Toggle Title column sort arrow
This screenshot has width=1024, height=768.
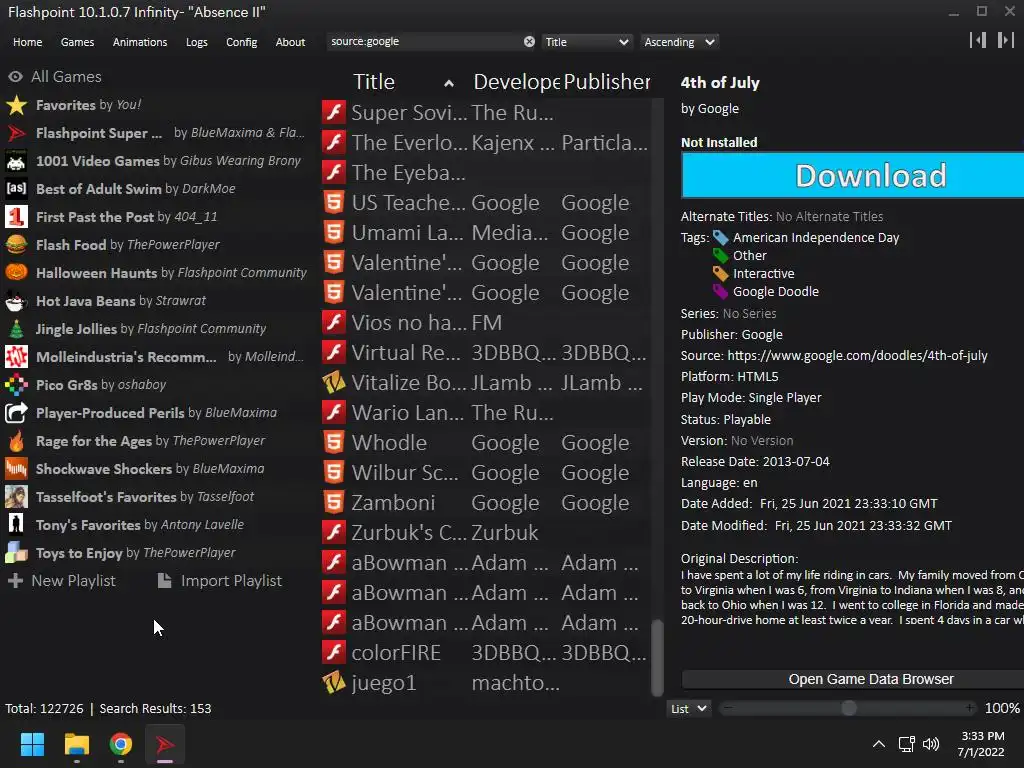click(449, 83)
